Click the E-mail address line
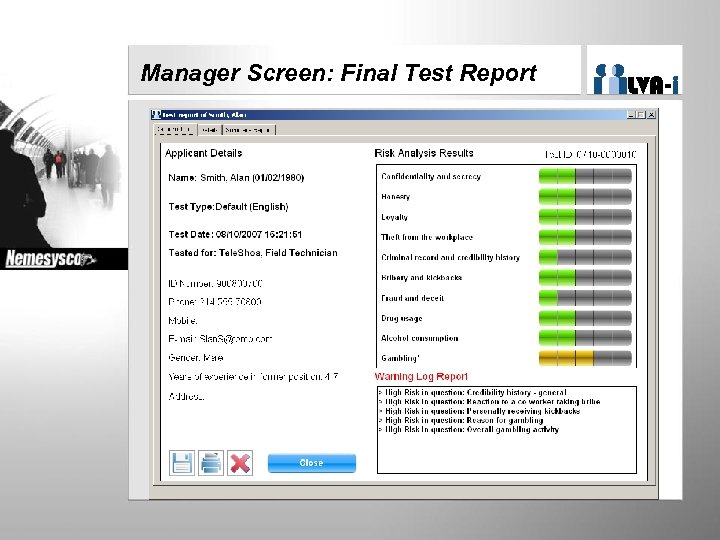Screen dimensions: 720x540 [220, 339]
